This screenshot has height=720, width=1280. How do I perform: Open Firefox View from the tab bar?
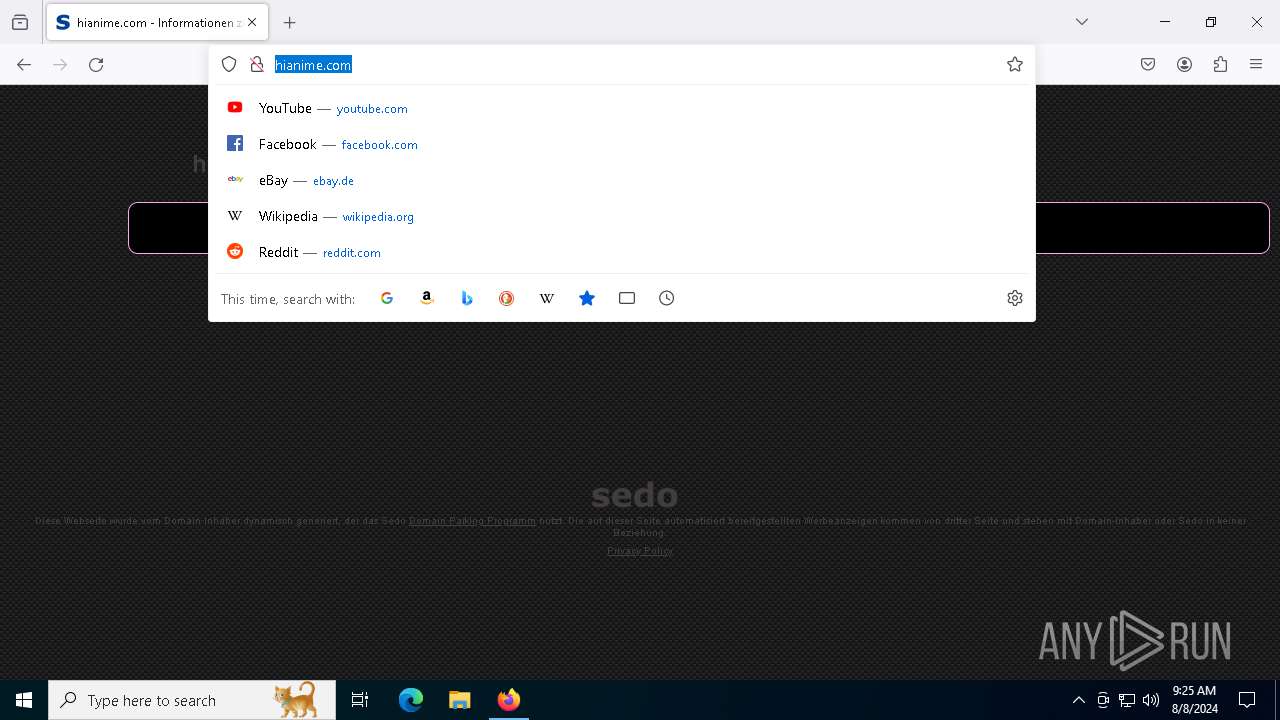pyautogui.click(x=19, y=22)
